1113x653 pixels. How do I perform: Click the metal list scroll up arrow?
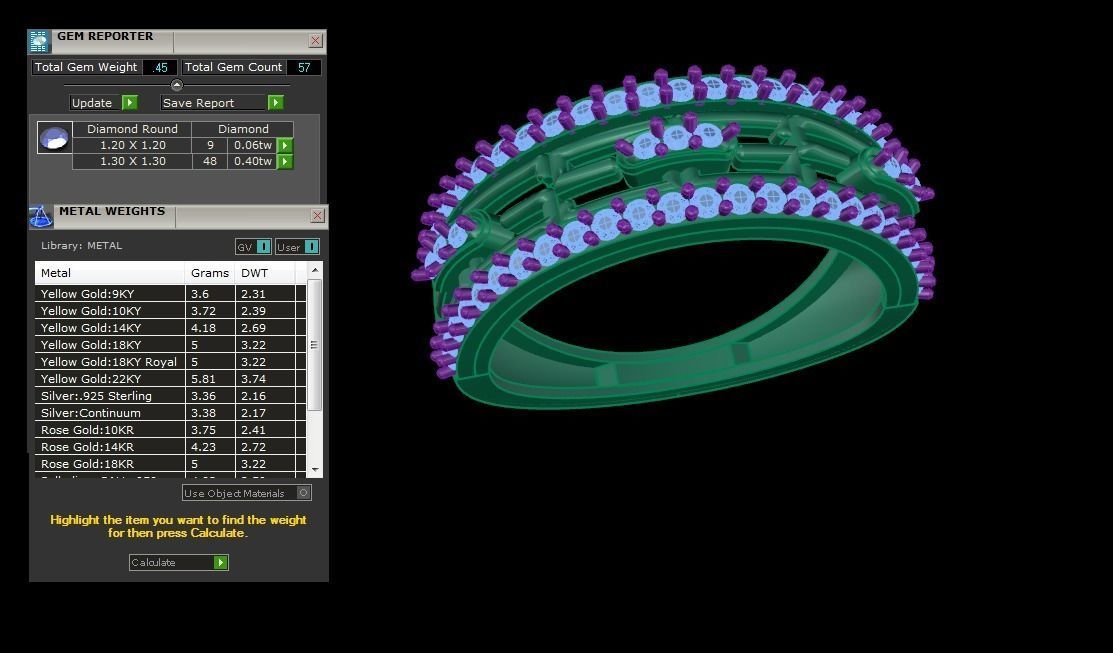tap(315, 270)
